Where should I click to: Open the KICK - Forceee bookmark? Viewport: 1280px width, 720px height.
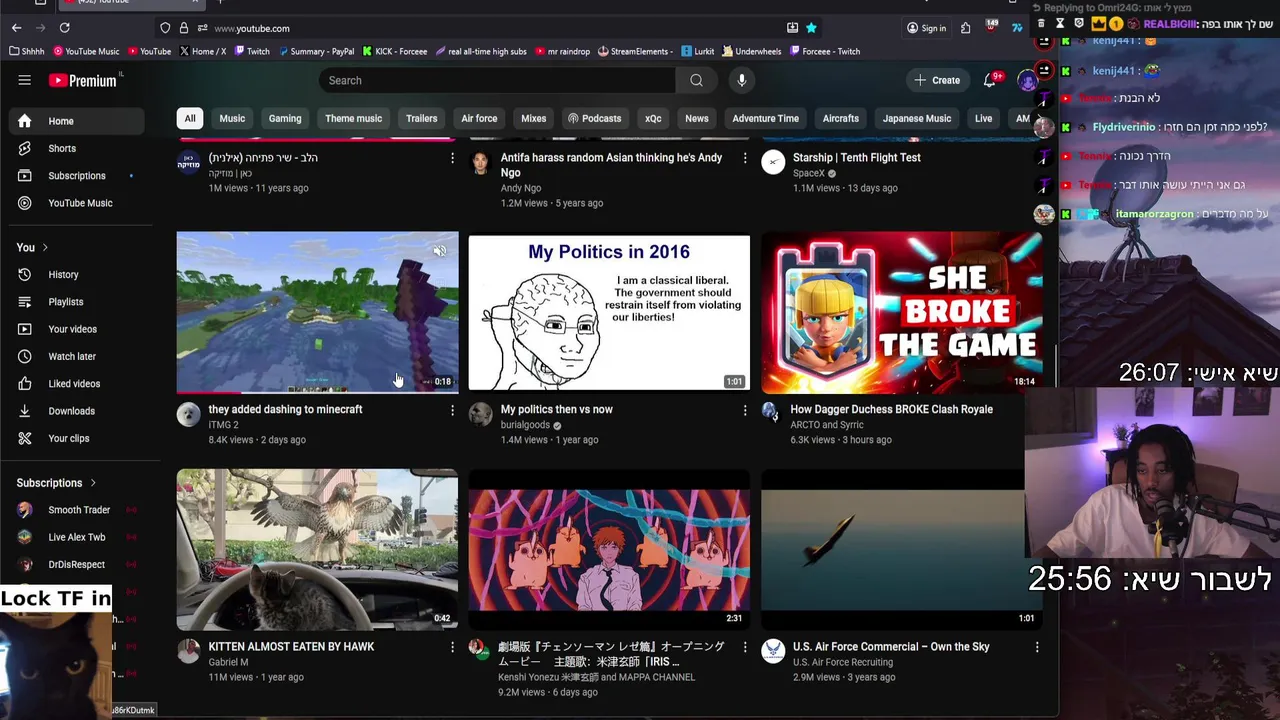click(x=394, y=51)
